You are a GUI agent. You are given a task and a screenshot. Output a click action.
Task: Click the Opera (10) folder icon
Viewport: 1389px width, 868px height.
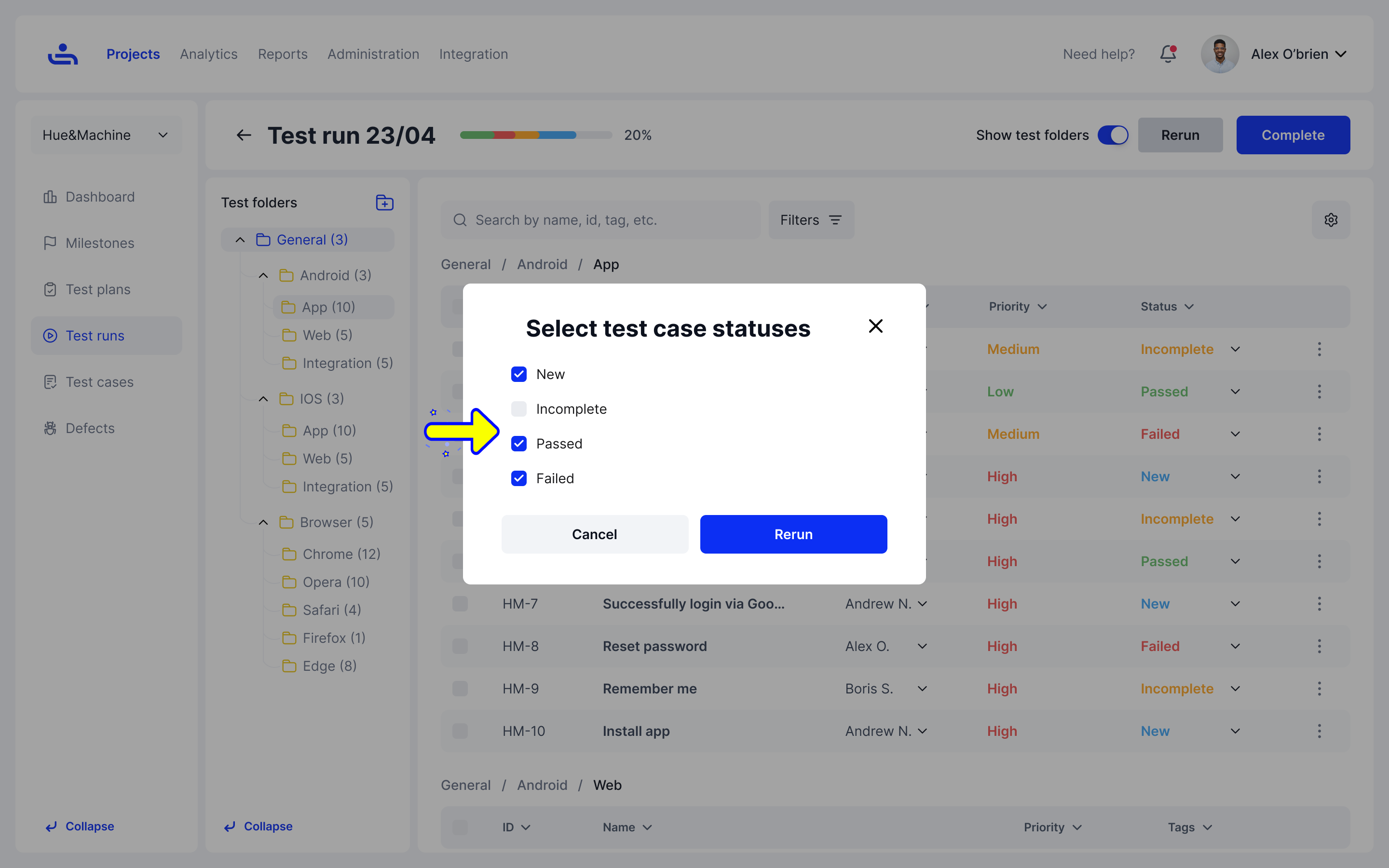289,582
